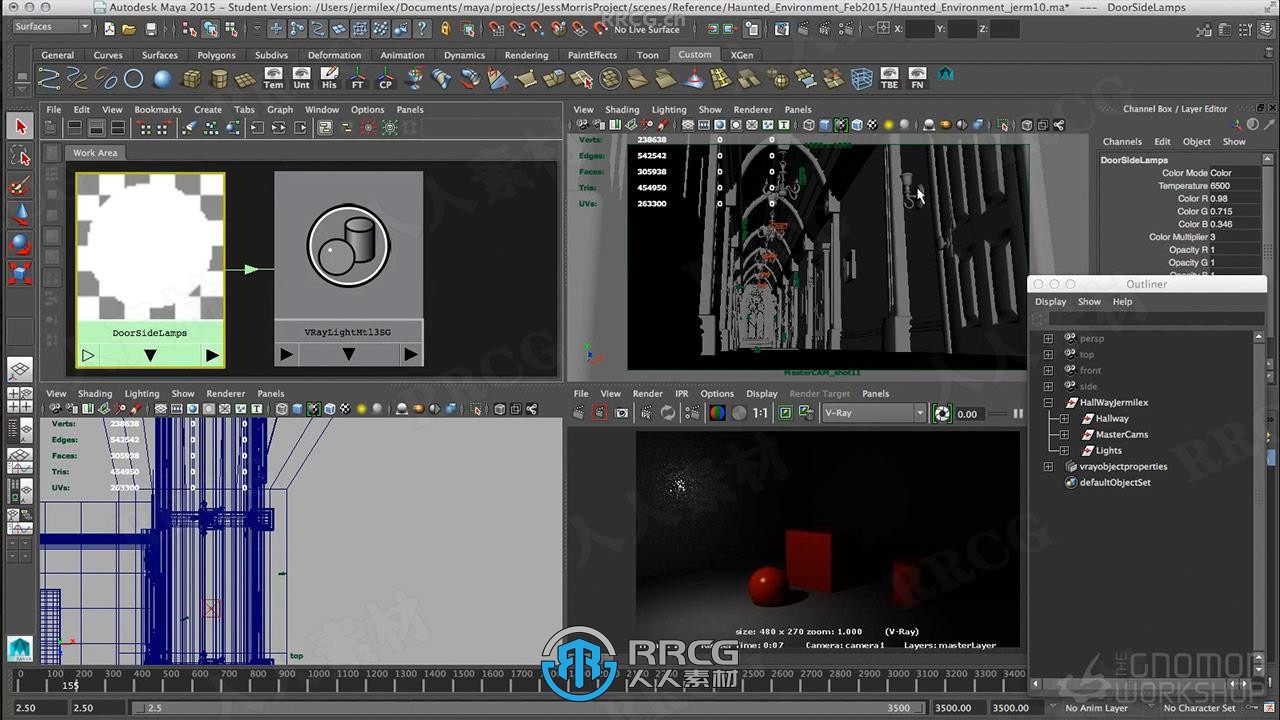Screen dimensions: 1280x720
Task: Open the V-Ray renderer dropdown
Action: click(x=874, y=413)
